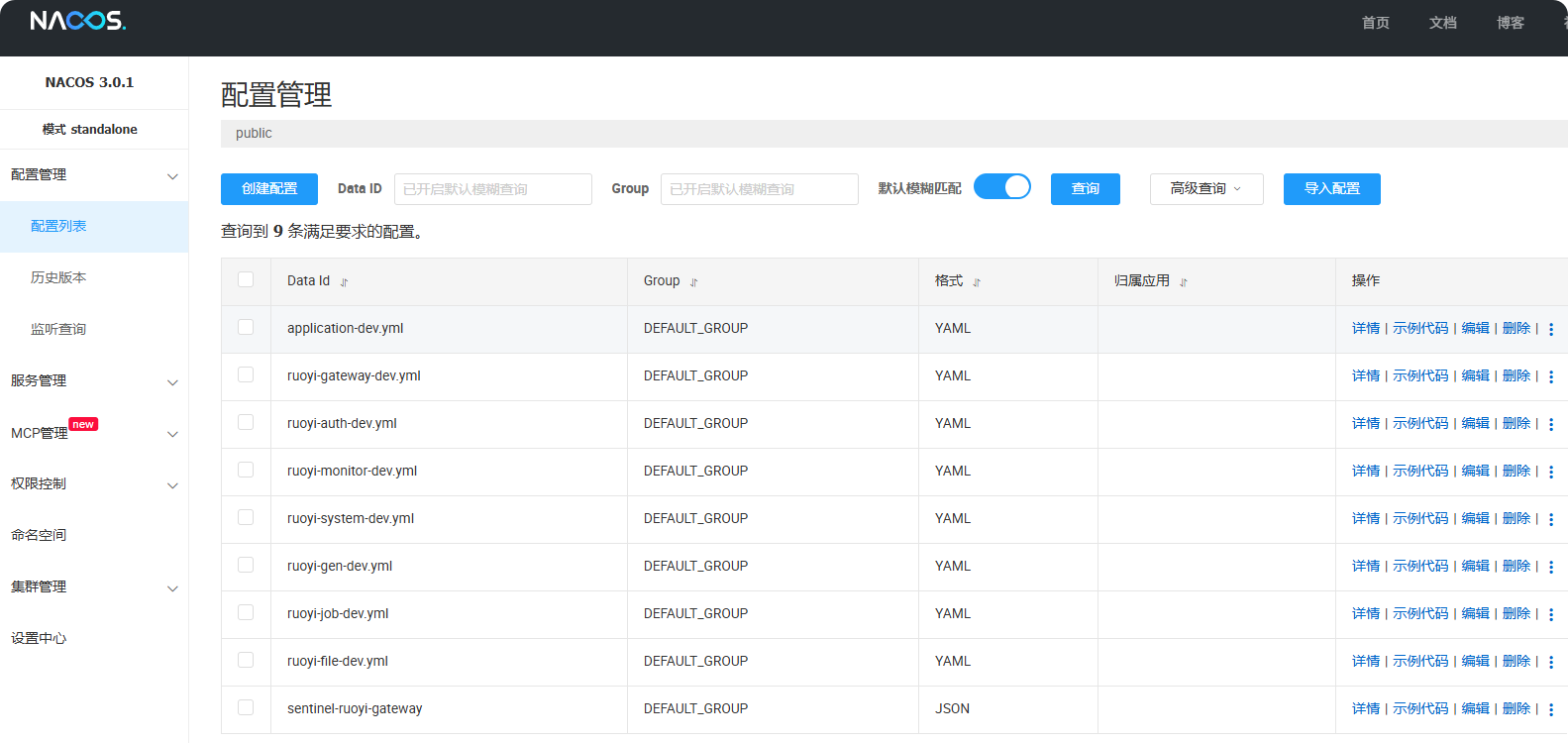The width and height of the screenshot is (1568, 743).
Task: Open the 高级查询 dropdown
Action: pyautogui.click(x=1206, y=189)
